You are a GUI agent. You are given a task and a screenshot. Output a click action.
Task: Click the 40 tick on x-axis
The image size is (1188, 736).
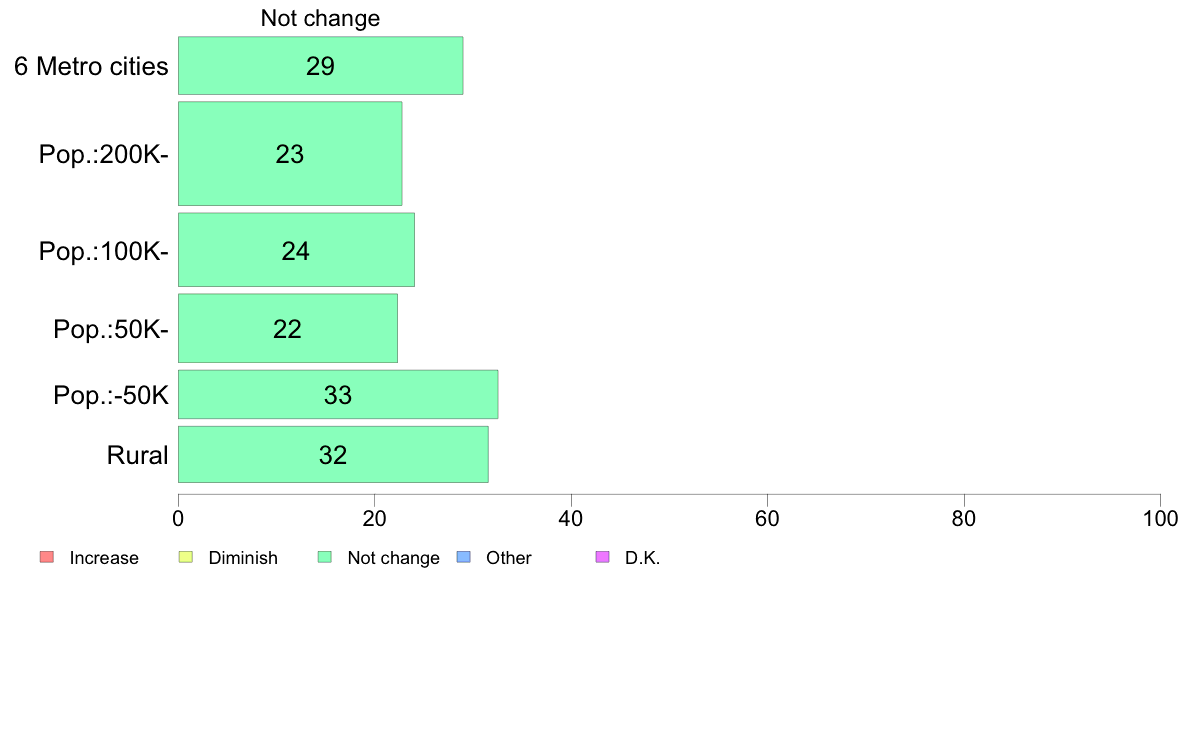[x=571, y=518]
